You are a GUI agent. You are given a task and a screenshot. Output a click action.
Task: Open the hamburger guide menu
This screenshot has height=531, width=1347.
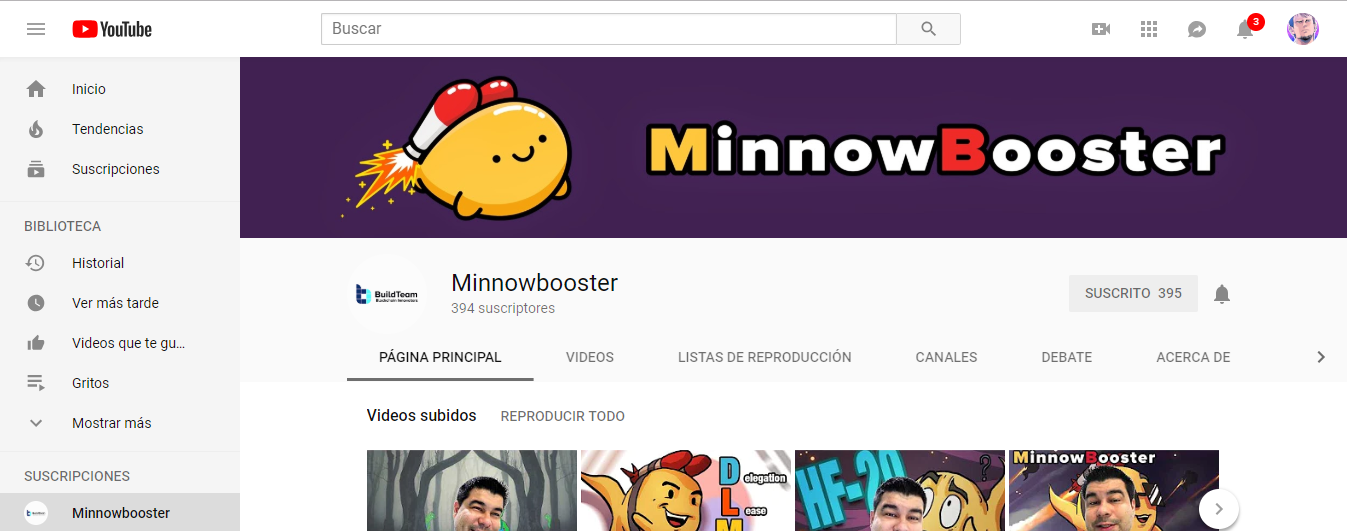[x=36, y=29]
